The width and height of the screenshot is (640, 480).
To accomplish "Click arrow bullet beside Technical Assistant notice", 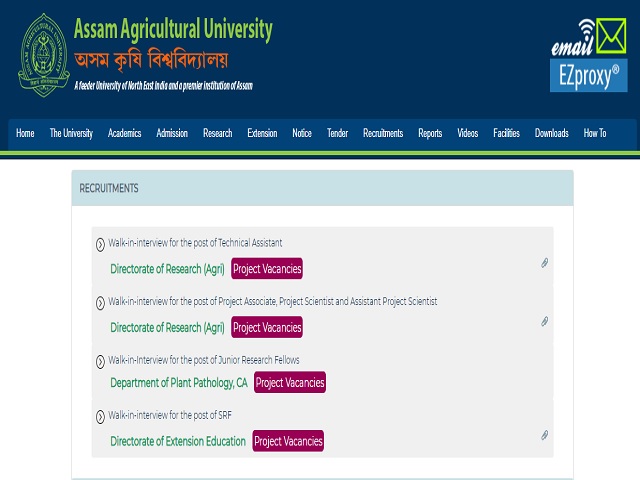I will click(100, 244).
